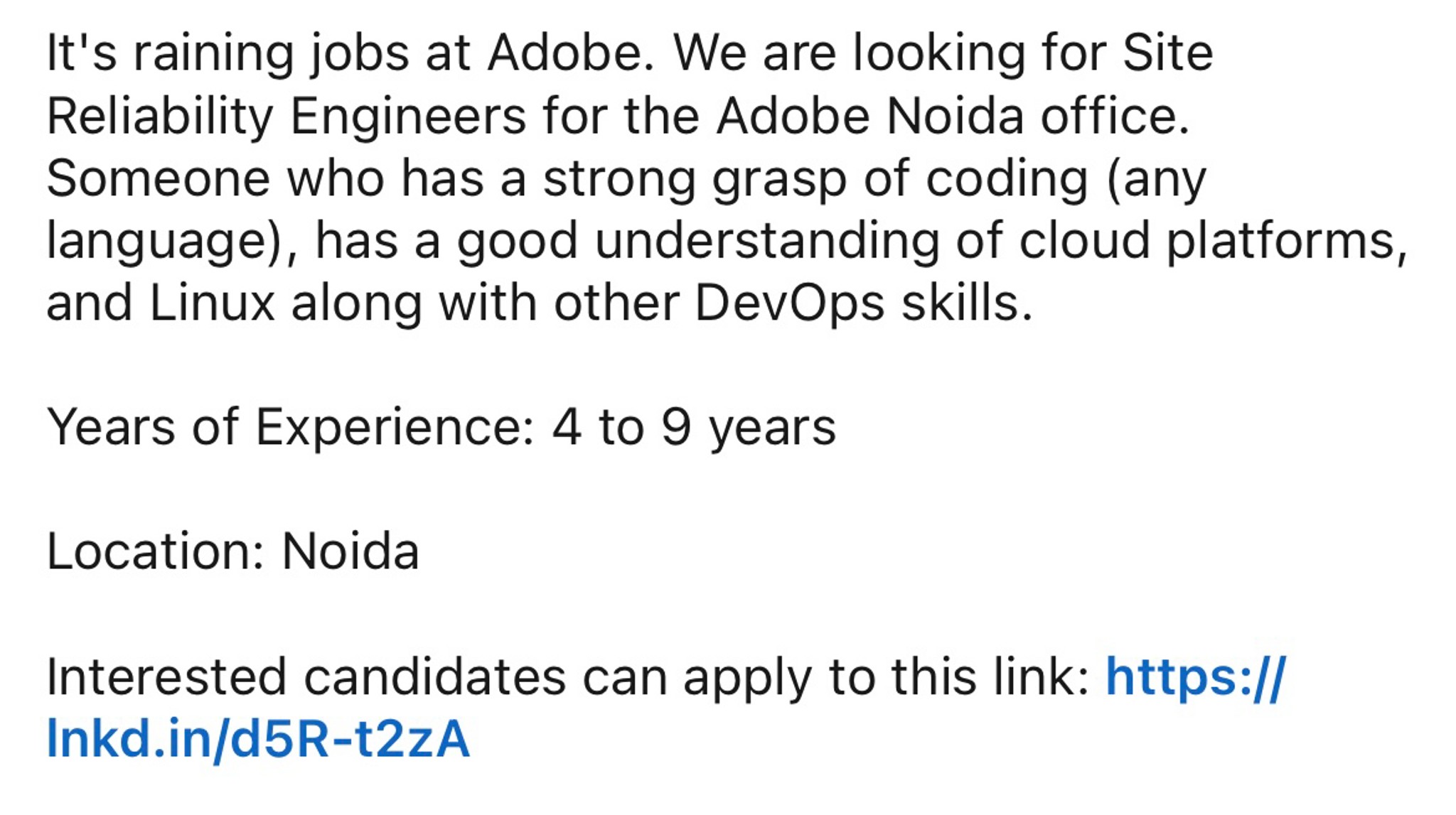Screen dimensions: 1456x815
Task: Click the words 'apply to this link:'
Action: coord(887,678)
